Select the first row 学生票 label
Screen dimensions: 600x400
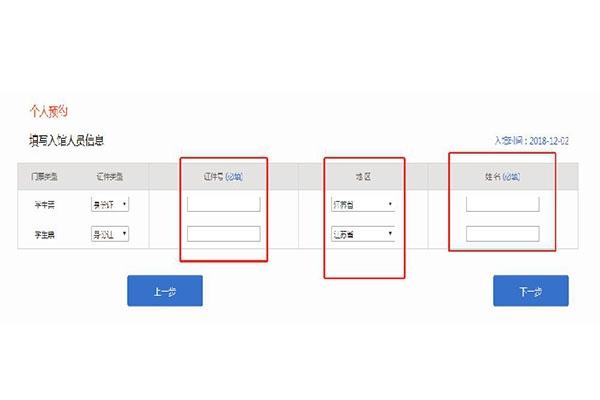pos(45,205)
